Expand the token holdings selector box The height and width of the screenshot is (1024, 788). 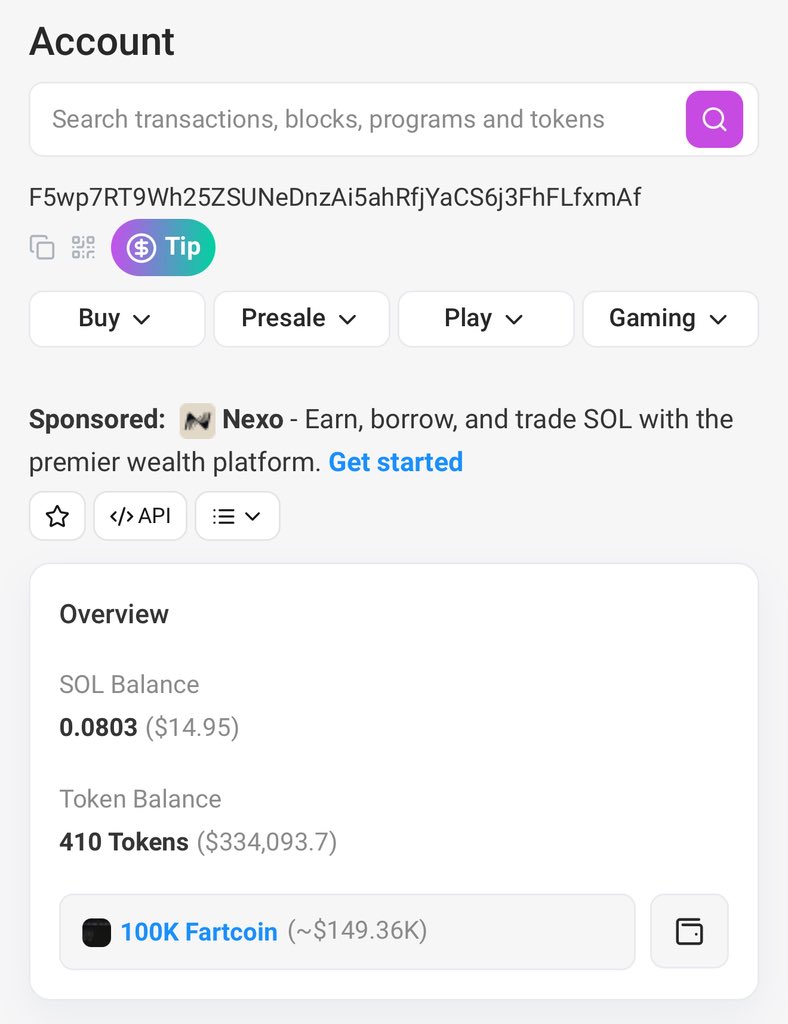click(347, 932)
